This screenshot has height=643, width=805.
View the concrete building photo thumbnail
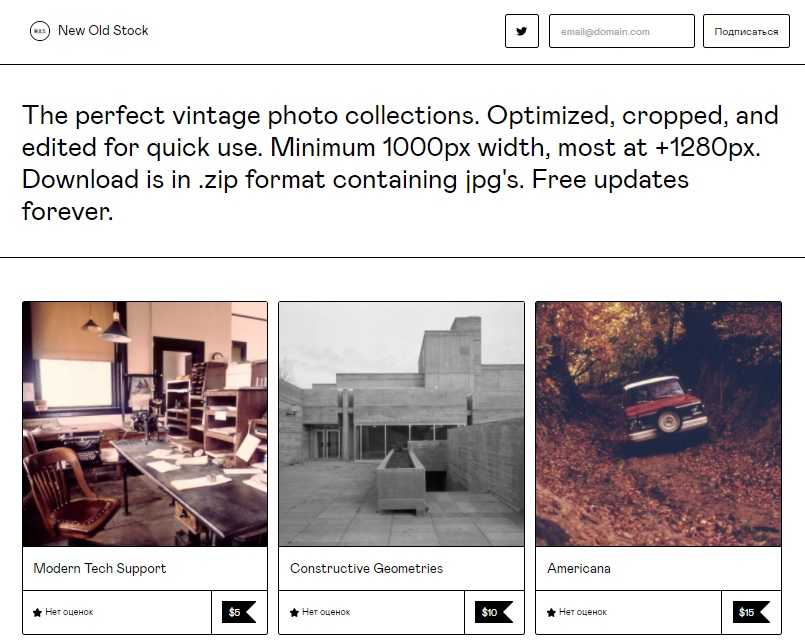click(x=401, y=424)
